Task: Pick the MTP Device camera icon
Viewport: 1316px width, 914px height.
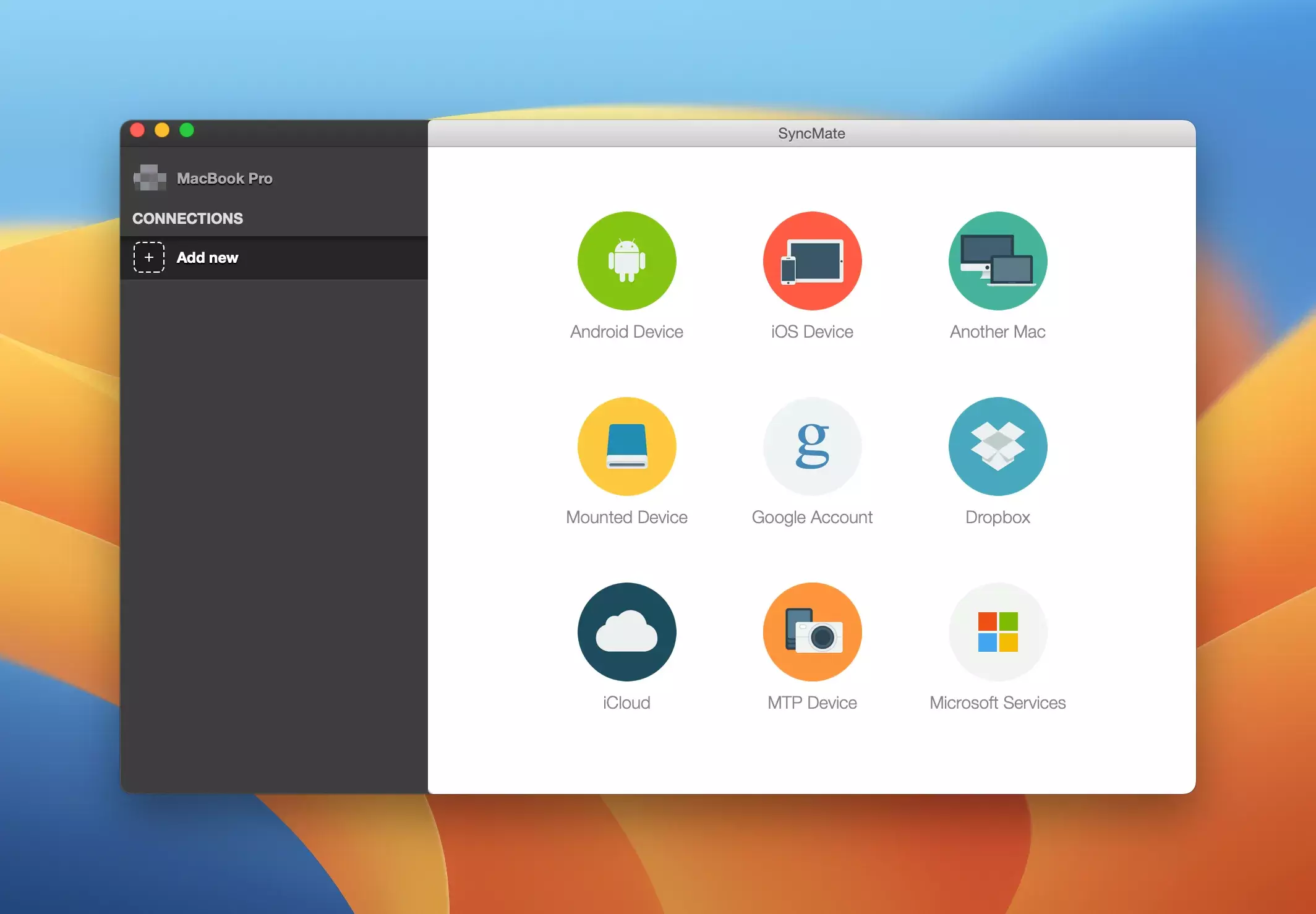Action: click(x=812, y=632)
